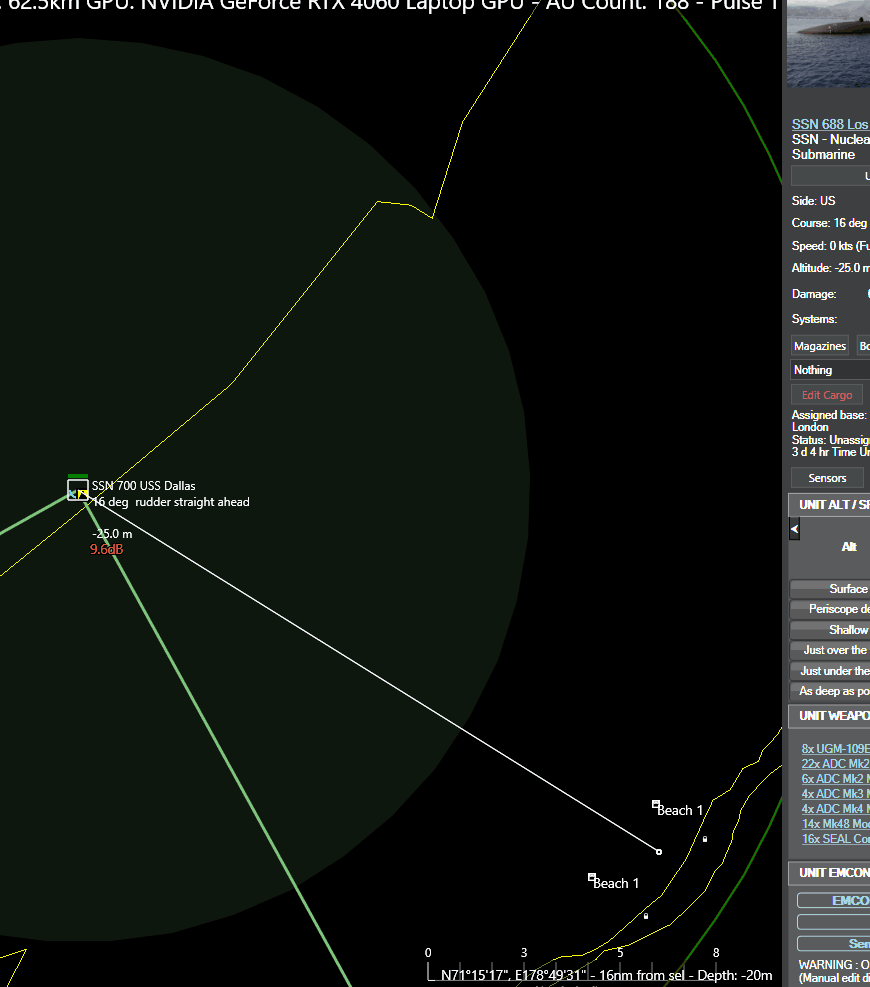Click the lock icon below lower Beach 1

(x=646, y=916)
